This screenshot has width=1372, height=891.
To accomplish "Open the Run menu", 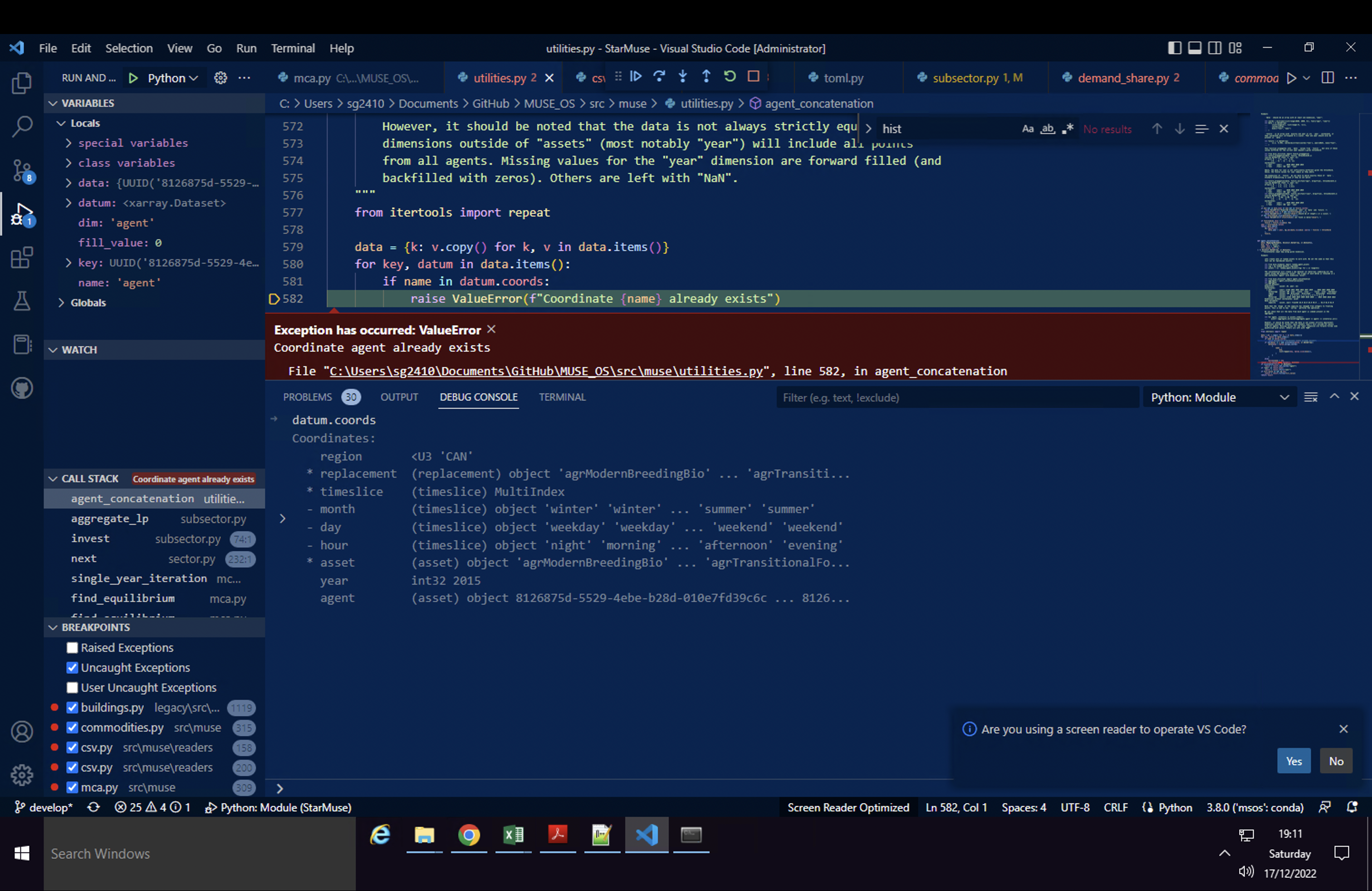I will (246, 48).
